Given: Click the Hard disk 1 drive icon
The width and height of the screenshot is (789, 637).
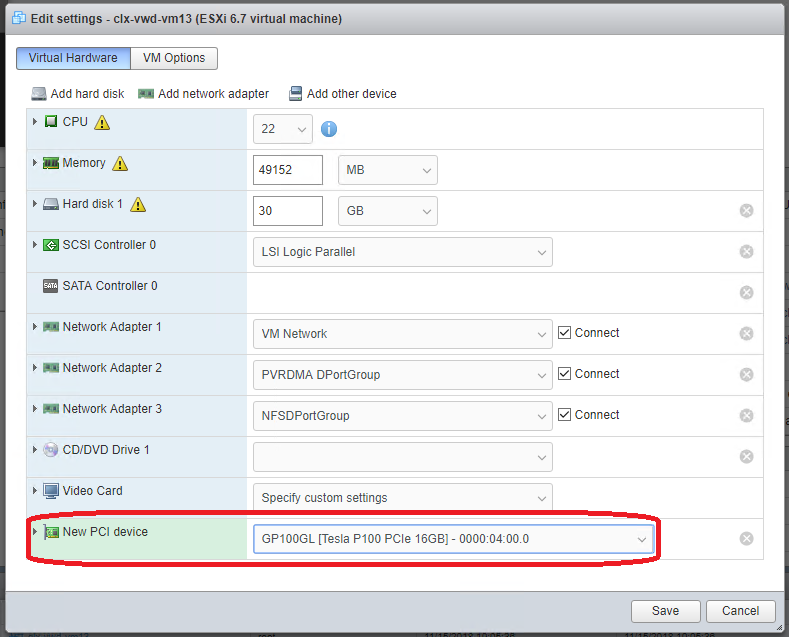Looking at the screenshot, I should (x=51, y=204).
